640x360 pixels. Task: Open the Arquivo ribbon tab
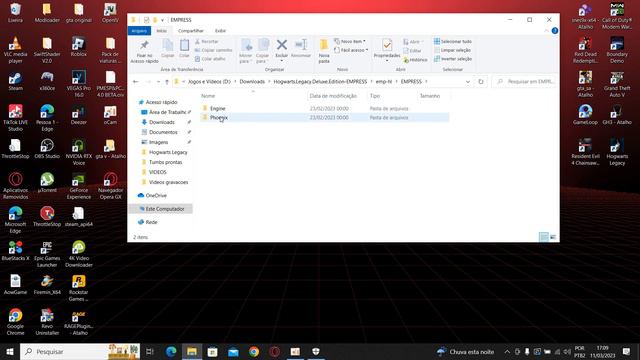[139, 31]
